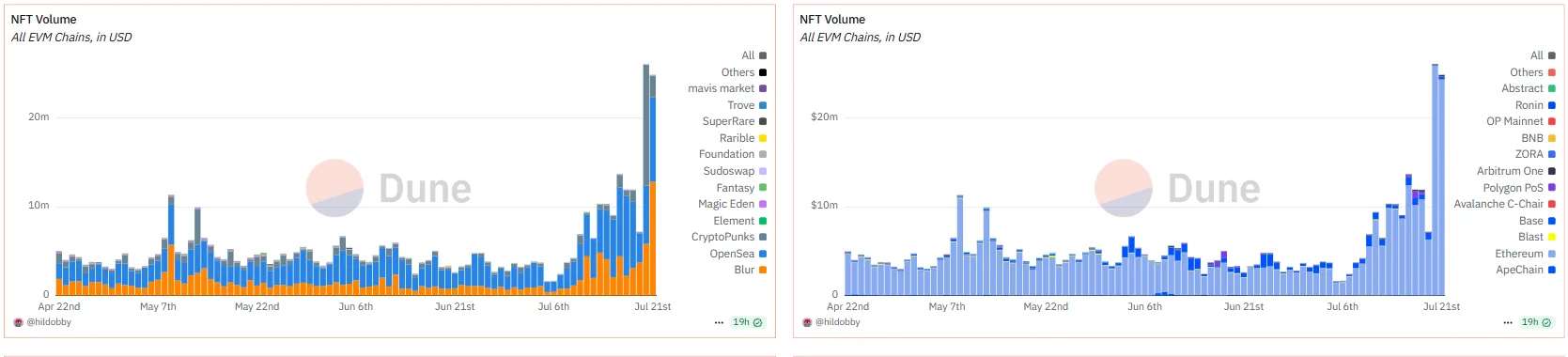
Task: Toggle the OpenSea series in the legend
Action: click(x=738, y=254)
